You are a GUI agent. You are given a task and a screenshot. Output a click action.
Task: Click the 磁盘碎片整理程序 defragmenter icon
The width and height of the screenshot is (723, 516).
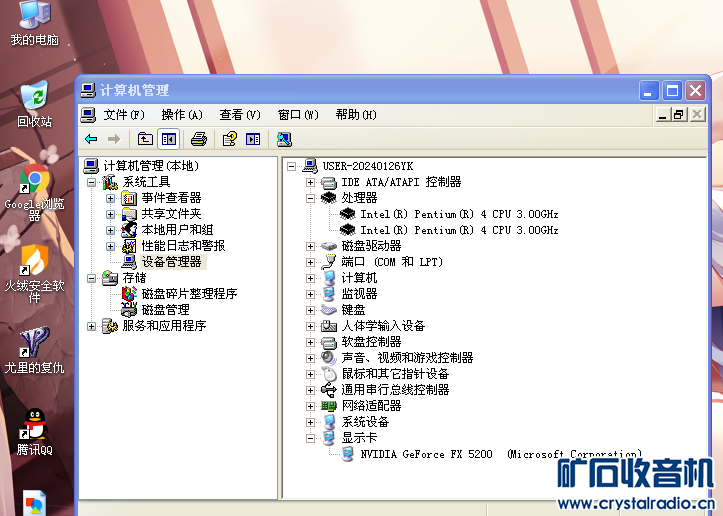coord(129,293)
